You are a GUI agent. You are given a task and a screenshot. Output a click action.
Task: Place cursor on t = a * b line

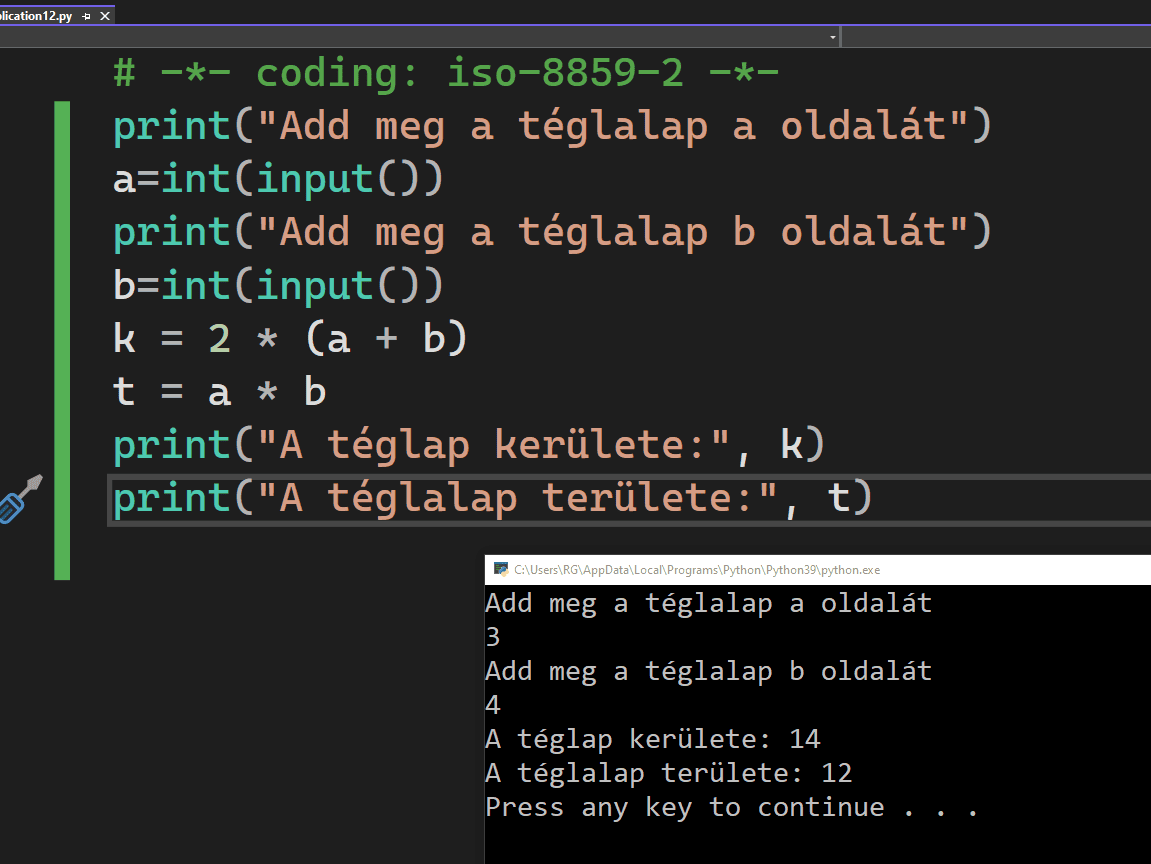click(x=220, y=392)
